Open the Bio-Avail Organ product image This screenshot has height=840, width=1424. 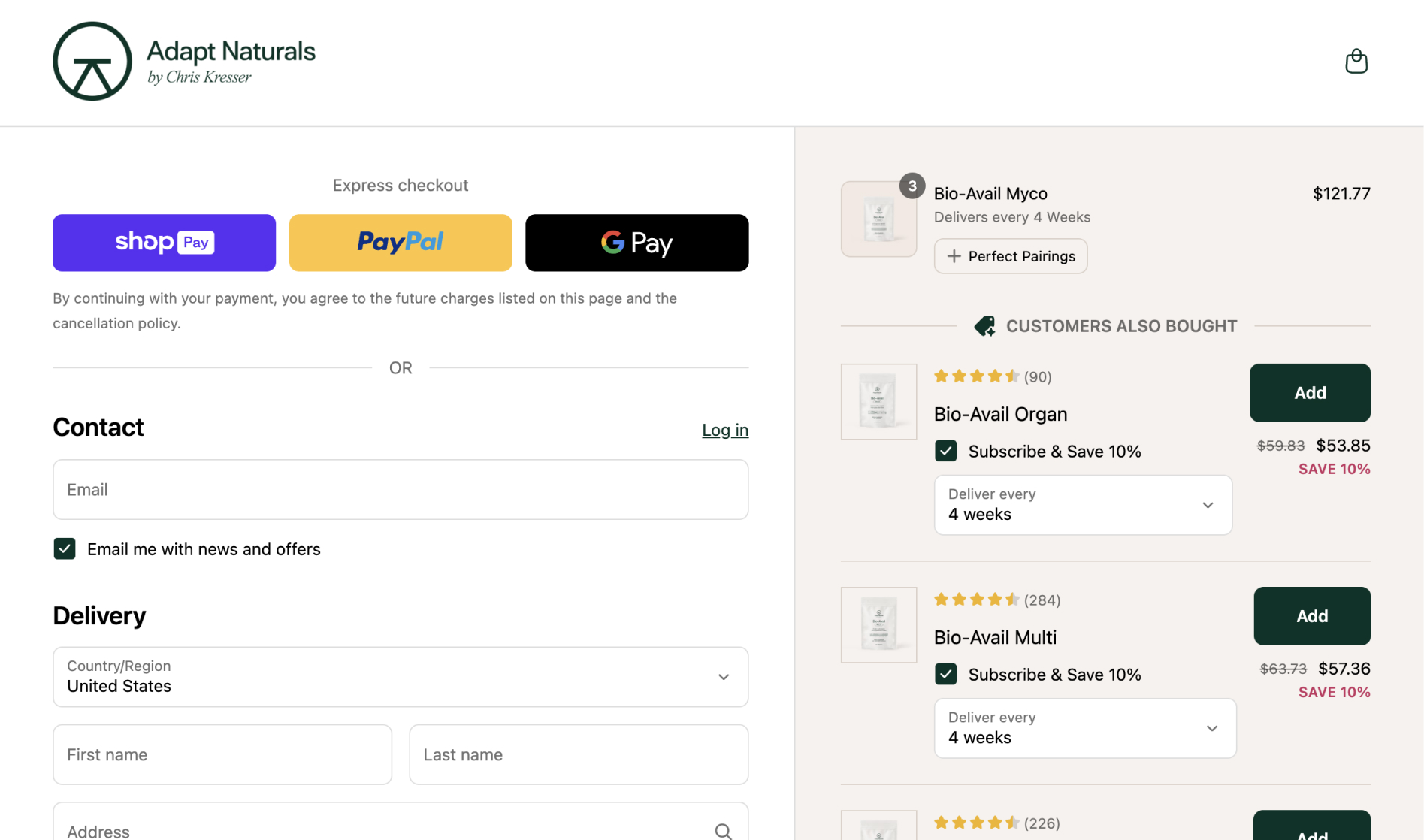click(x=878, y=402)
